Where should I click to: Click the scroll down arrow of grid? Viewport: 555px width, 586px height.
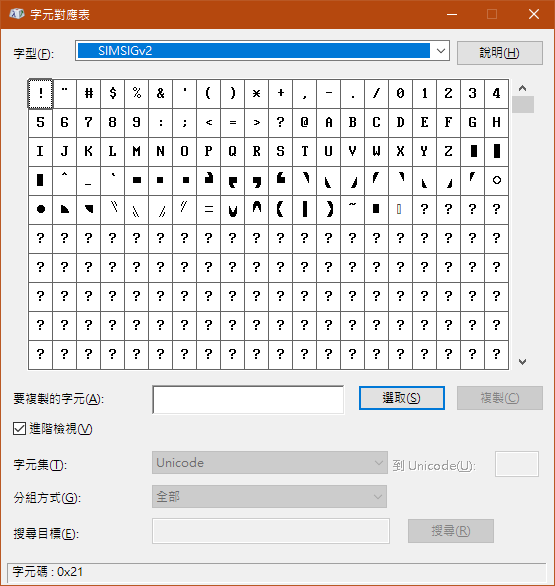click(x=522, y=361)
